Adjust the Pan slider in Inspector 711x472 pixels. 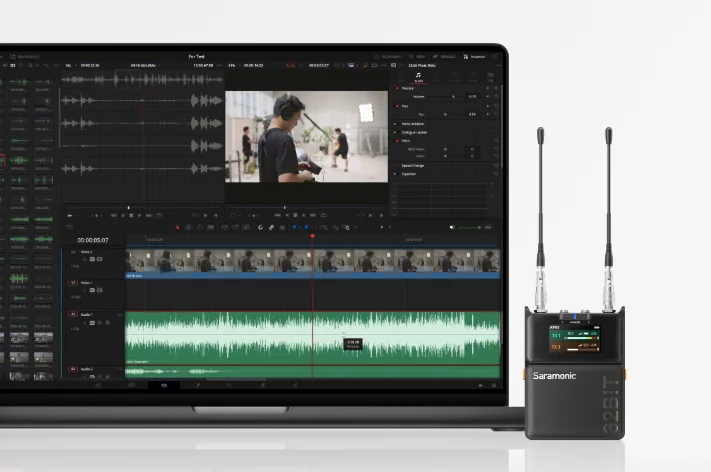[x=445, y=114]
